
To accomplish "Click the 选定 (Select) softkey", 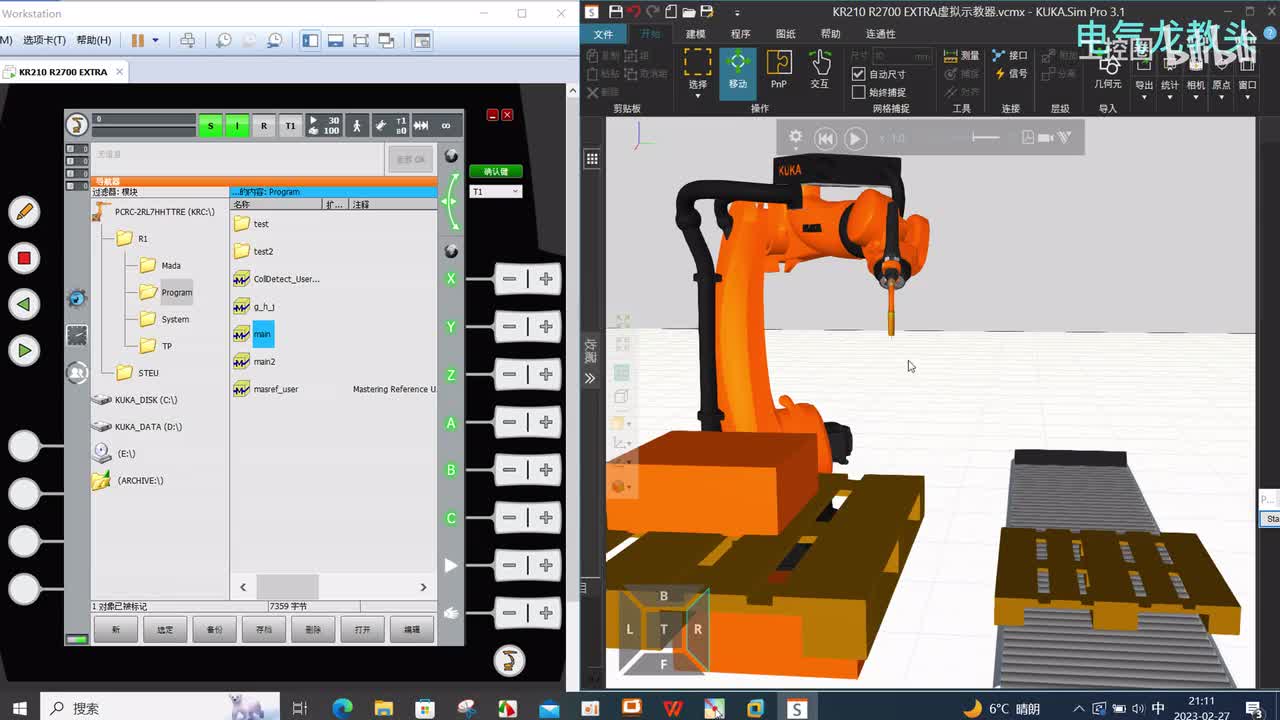I will tap(165, 629).
